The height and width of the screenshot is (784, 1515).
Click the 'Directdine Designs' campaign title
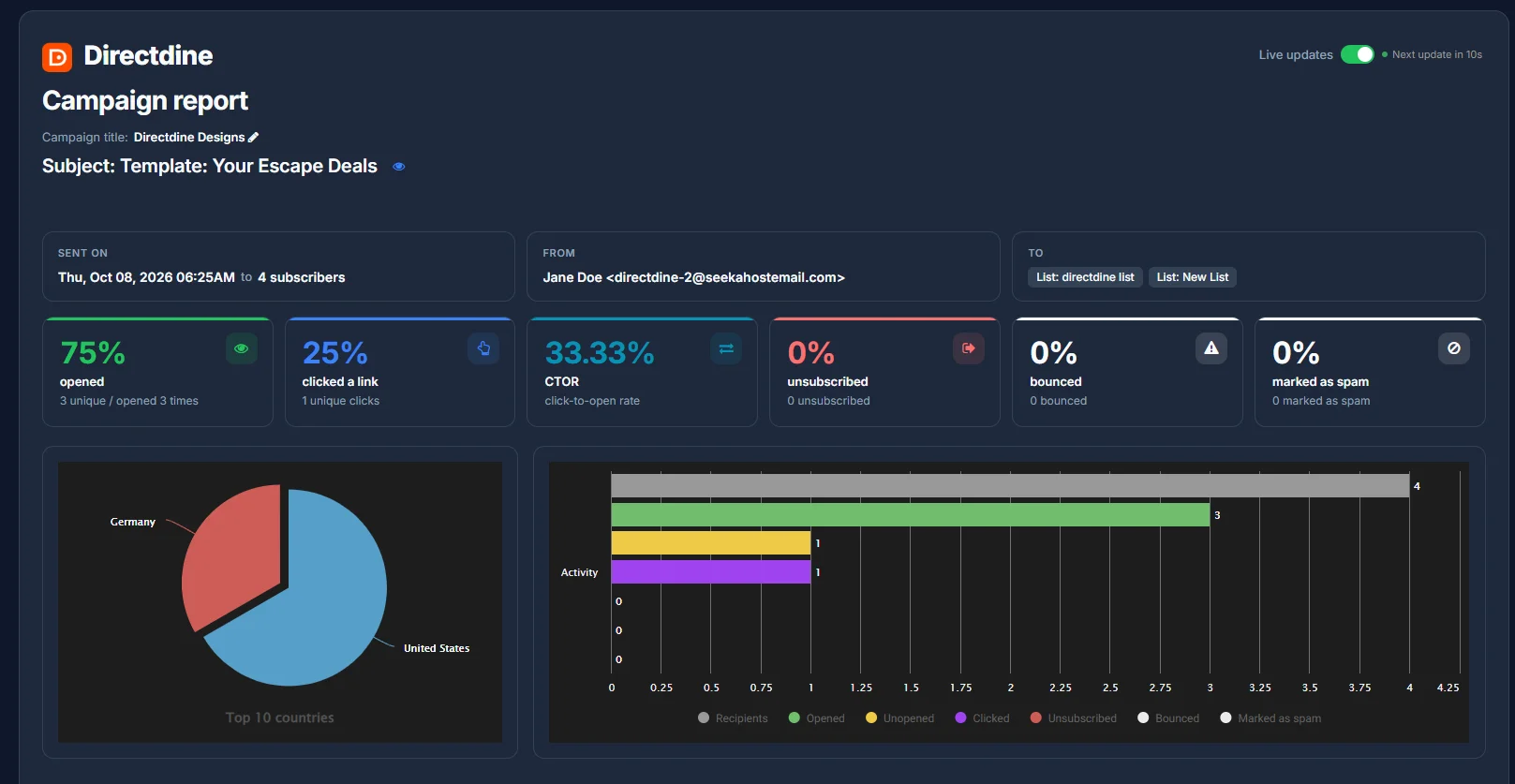point(189,137)
